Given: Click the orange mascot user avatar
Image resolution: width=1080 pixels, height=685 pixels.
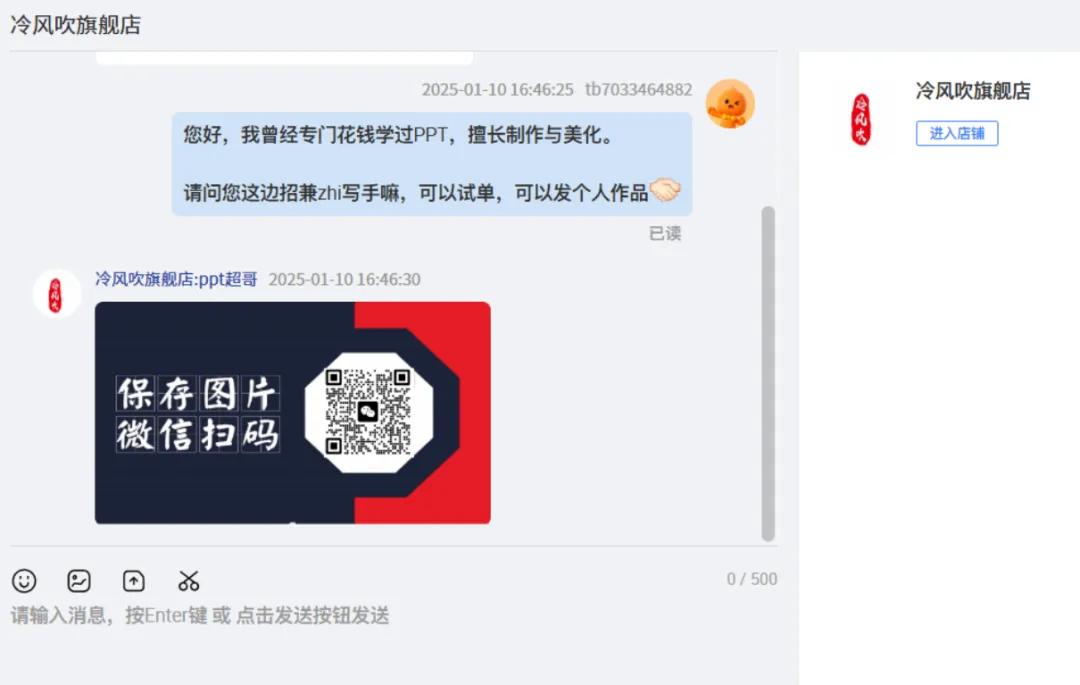Looking at the screenshot, I should [730, 104].
